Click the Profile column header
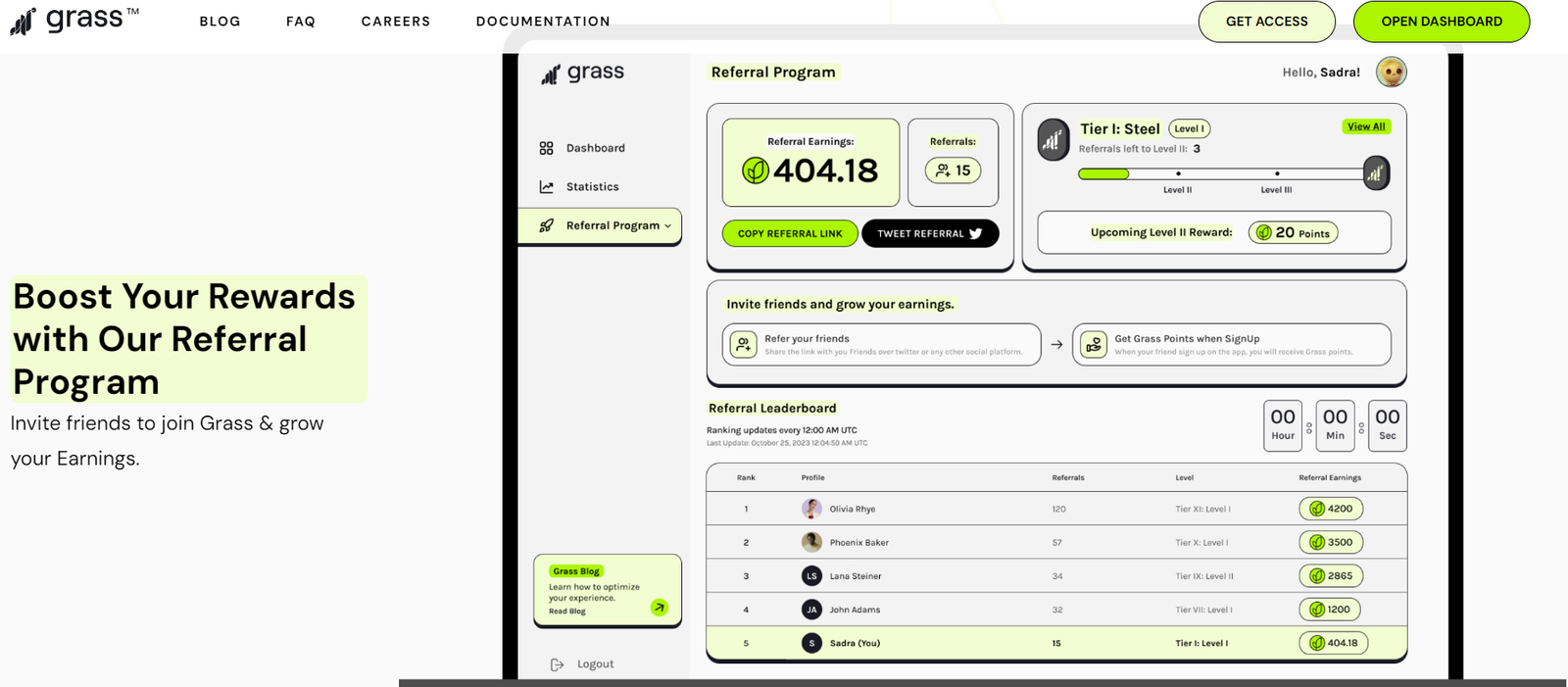Viewport: 1568px width, 687px height. (x=812, y=478)
